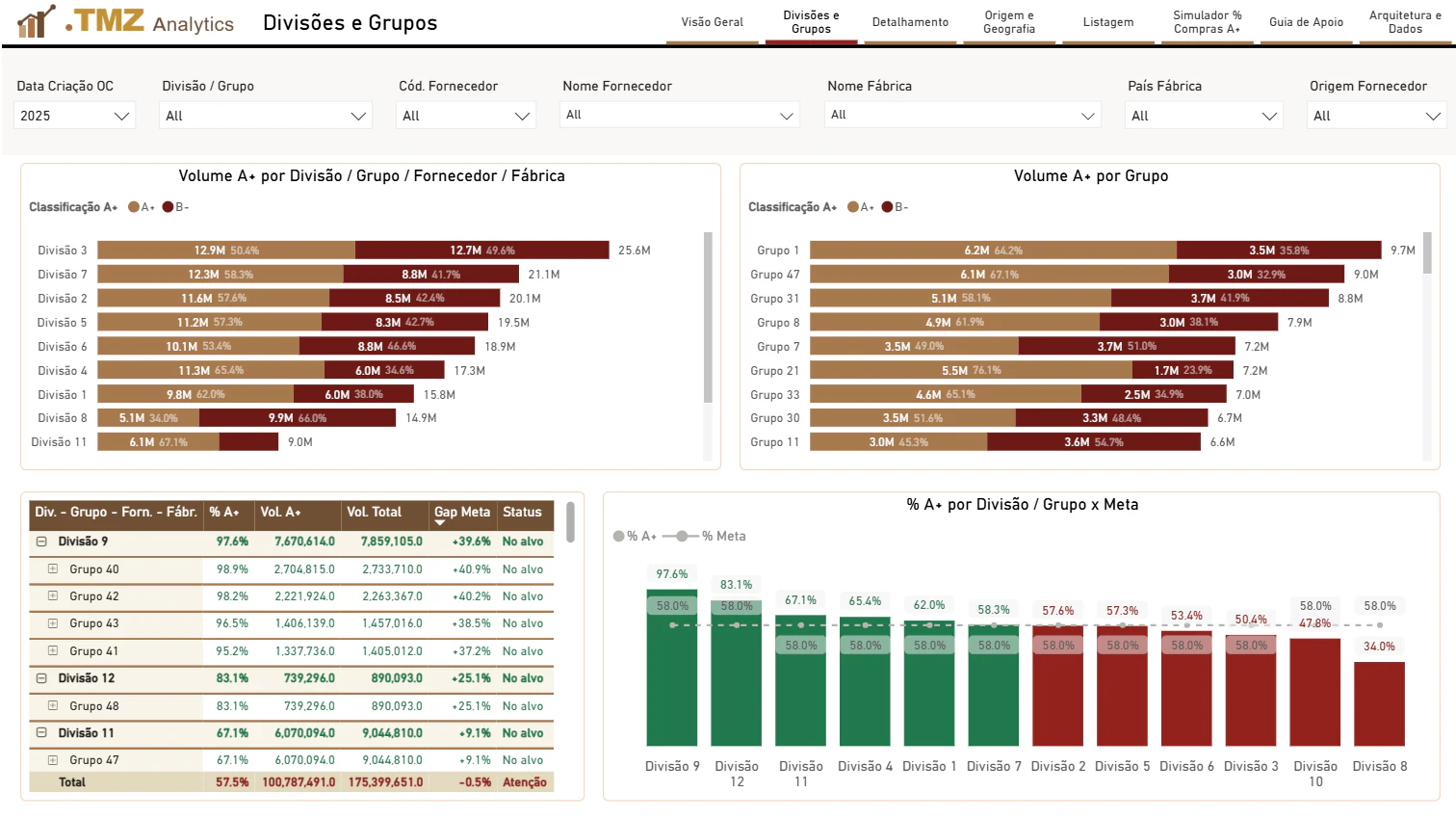Click the Grupo 33 label in Volume por Grupo
This screenshot has width=1456, height=819.
click(x=775, y=395)
